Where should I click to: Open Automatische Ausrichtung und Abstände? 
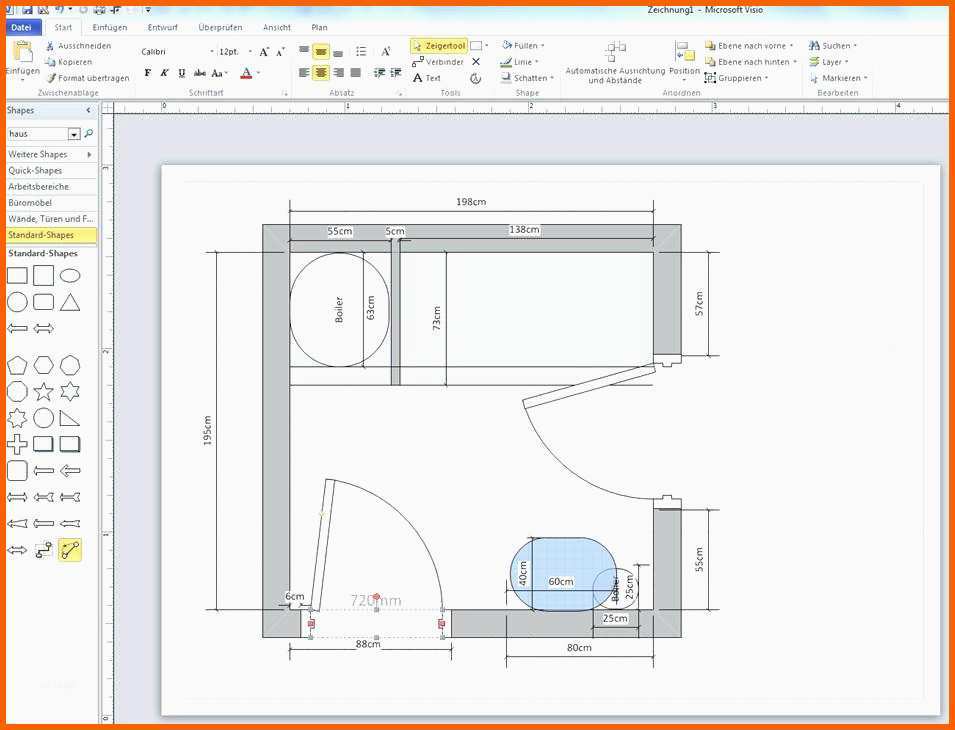tap(612, 60)
